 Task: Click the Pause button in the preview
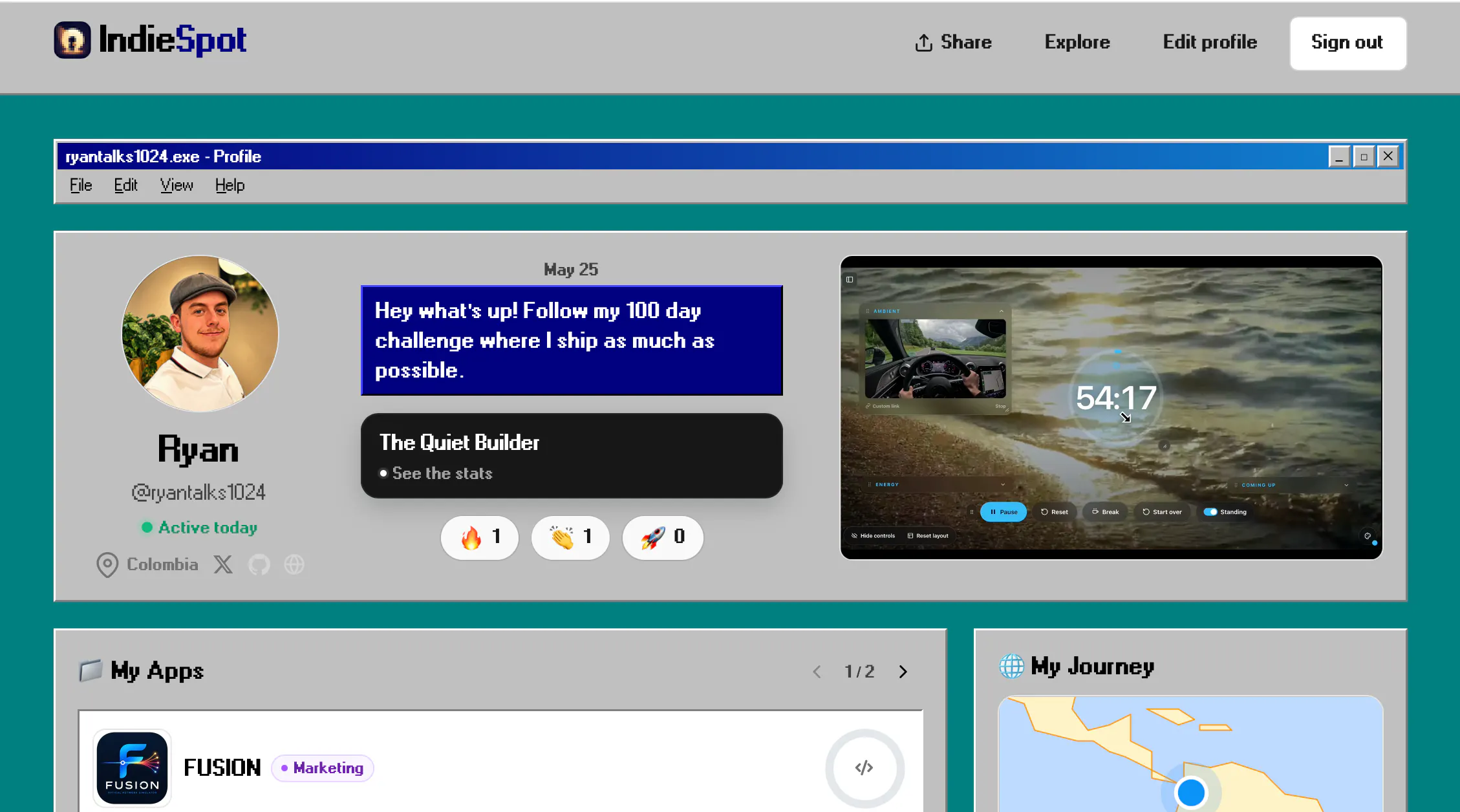[1004, 512]
